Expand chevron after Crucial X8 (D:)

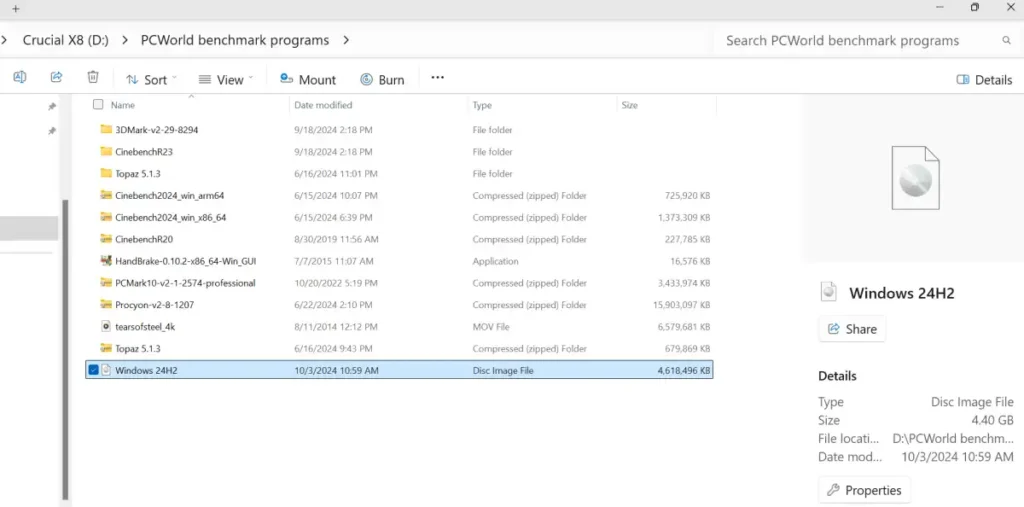coord(124,40)
